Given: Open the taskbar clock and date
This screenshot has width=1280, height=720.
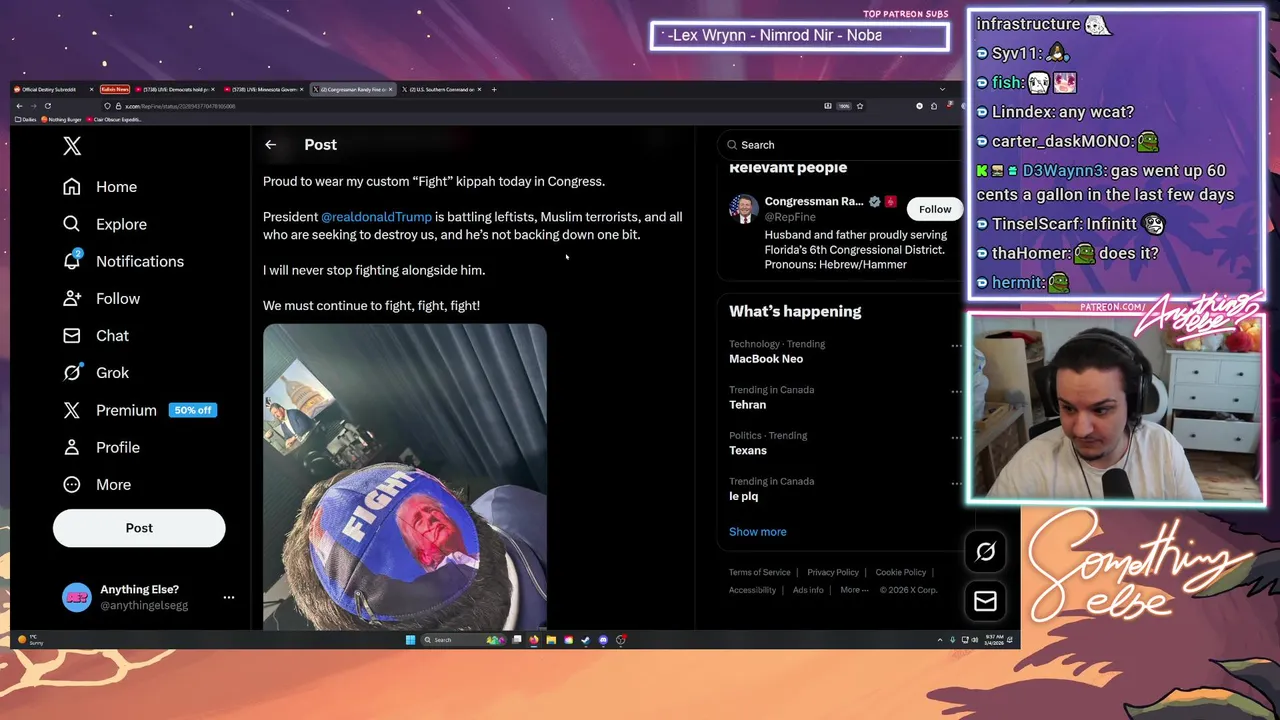Looking at the screenshot, I should click(994, 640).
